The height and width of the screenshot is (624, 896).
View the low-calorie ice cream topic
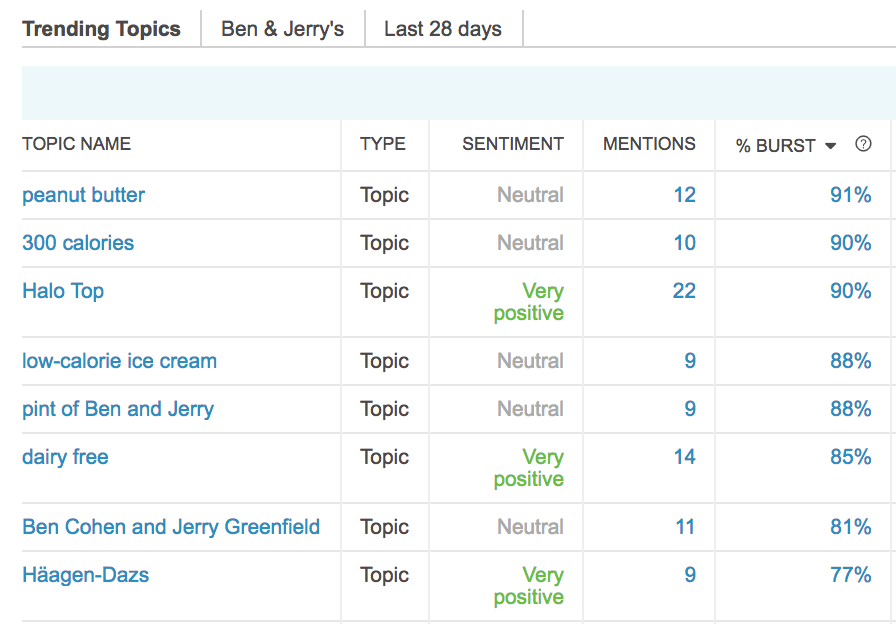119,361
